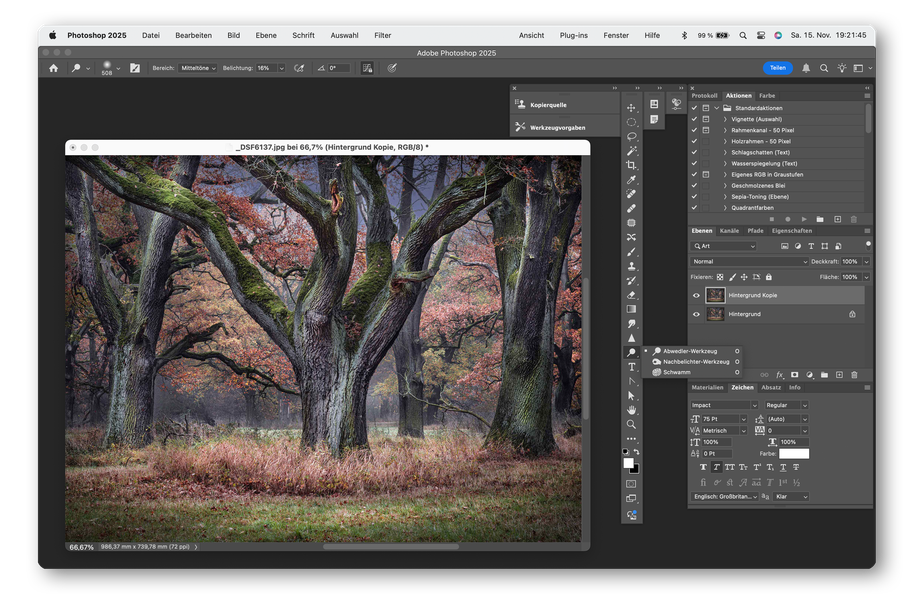The height and width of the screenshot is (601, 910).
Task: Open the Impact font family dropdown
Action: [x=724, y=405]
